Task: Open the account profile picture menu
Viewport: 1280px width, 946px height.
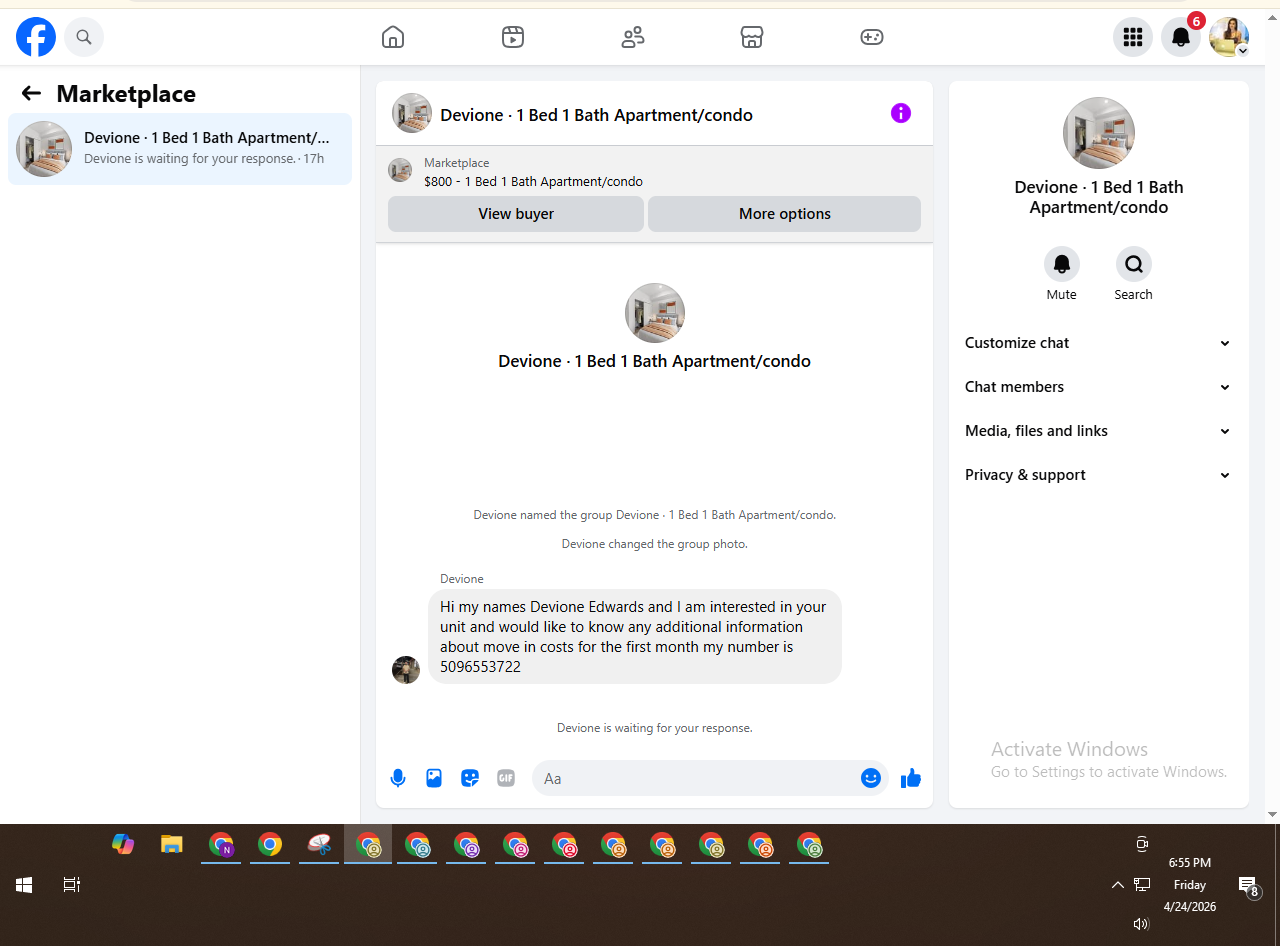Action: [x=1229, y=37]
